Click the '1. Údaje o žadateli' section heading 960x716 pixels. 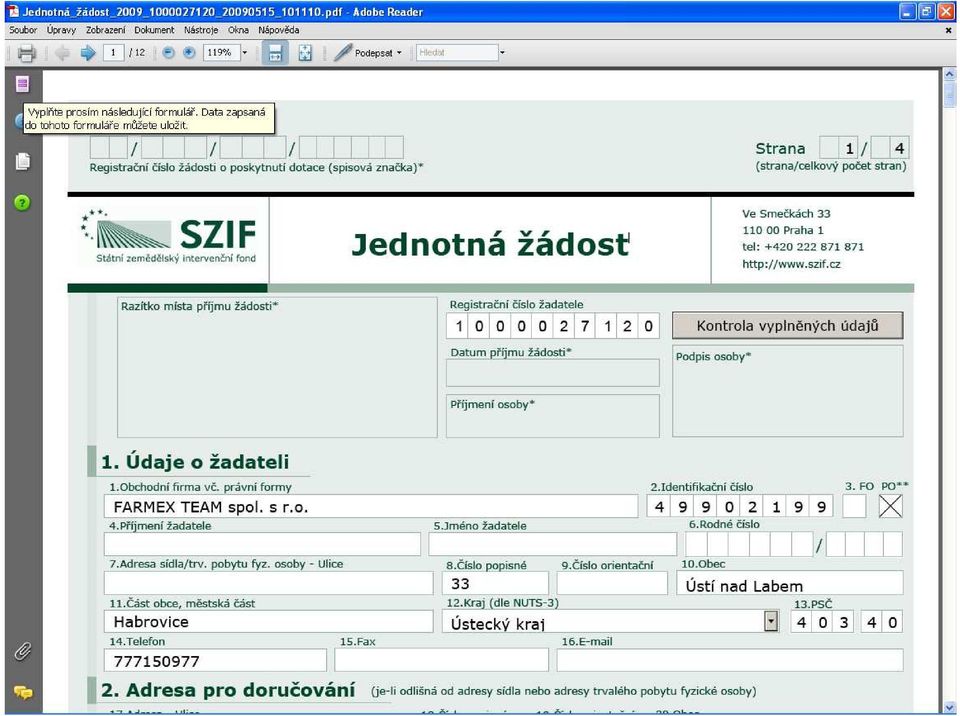coord(195,462)
